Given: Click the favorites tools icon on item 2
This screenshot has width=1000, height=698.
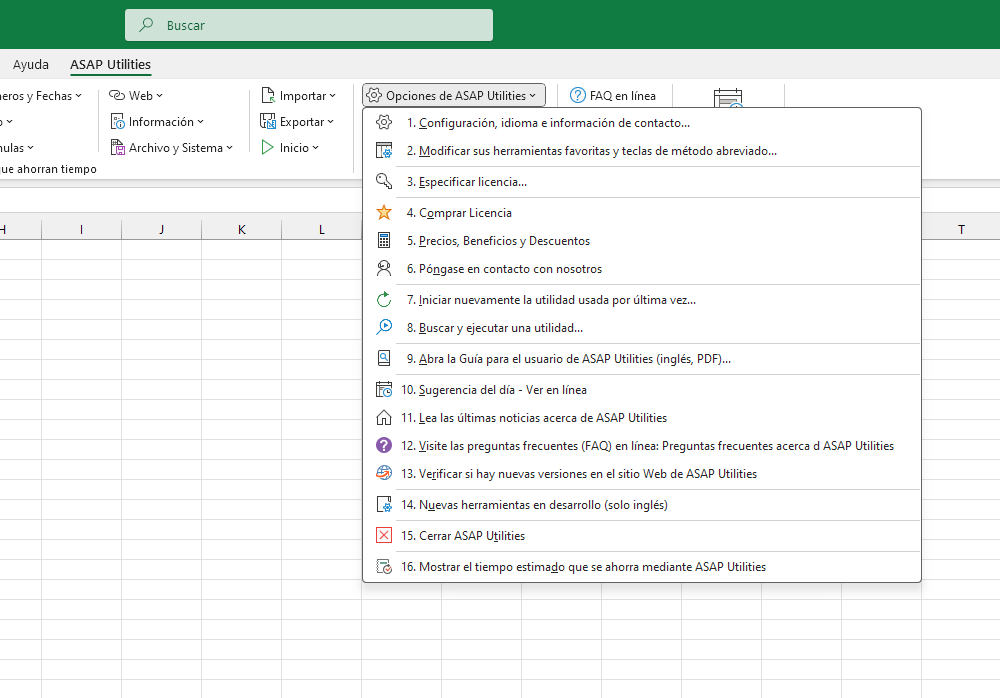Looking at the screenshot, I should tap(384, 151).
